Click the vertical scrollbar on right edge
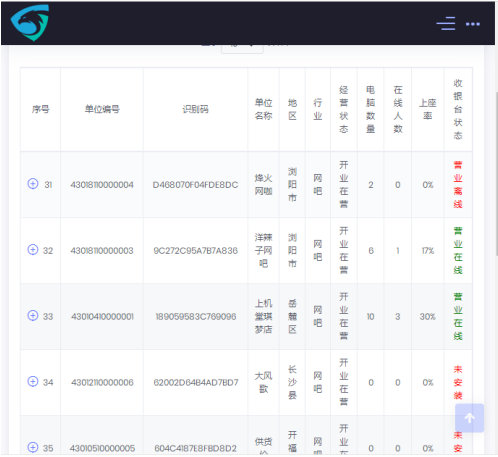The image size is (498, 457). coord(496,173)
